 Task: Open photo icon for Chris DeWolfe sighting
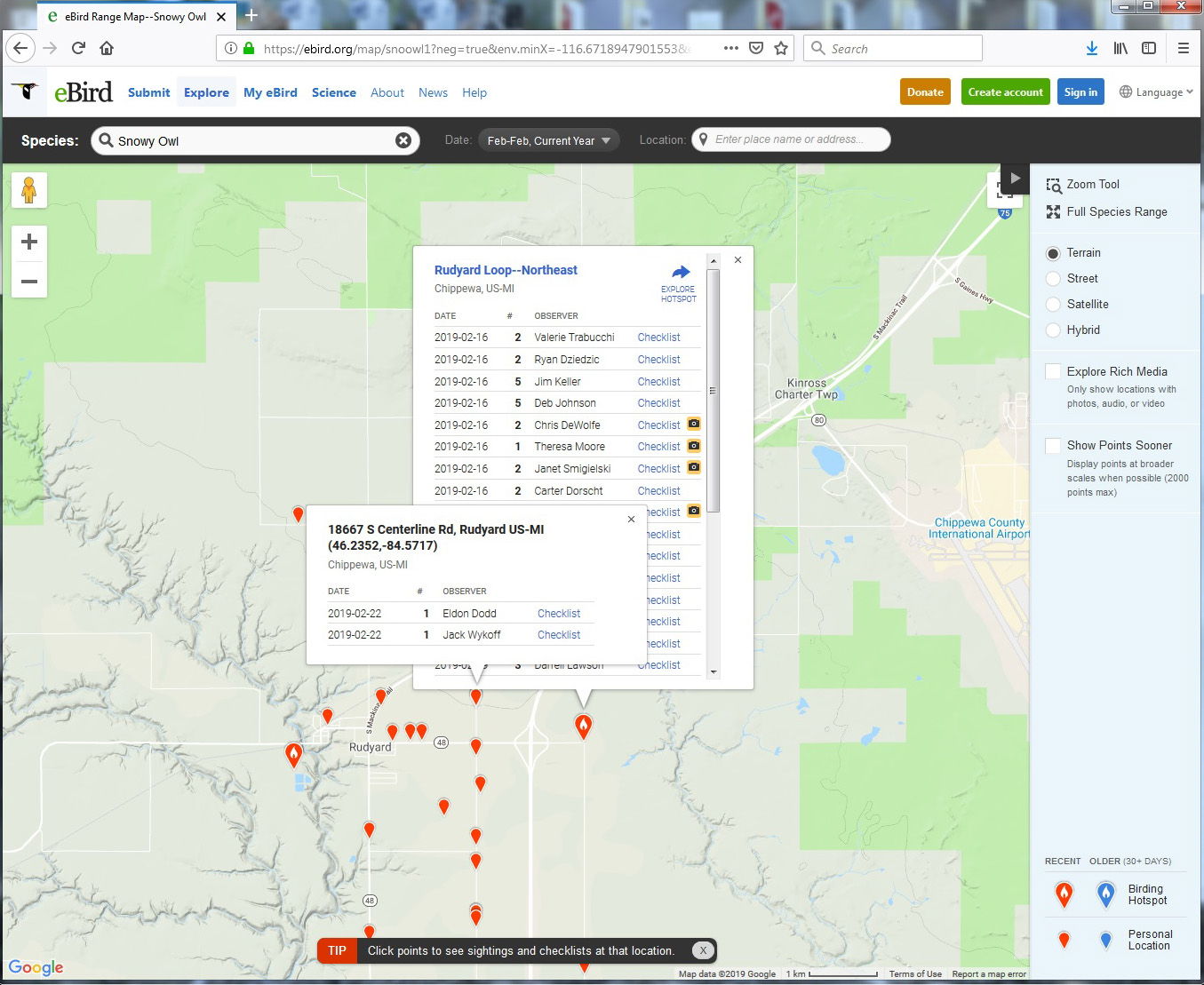tap(694, 425)
